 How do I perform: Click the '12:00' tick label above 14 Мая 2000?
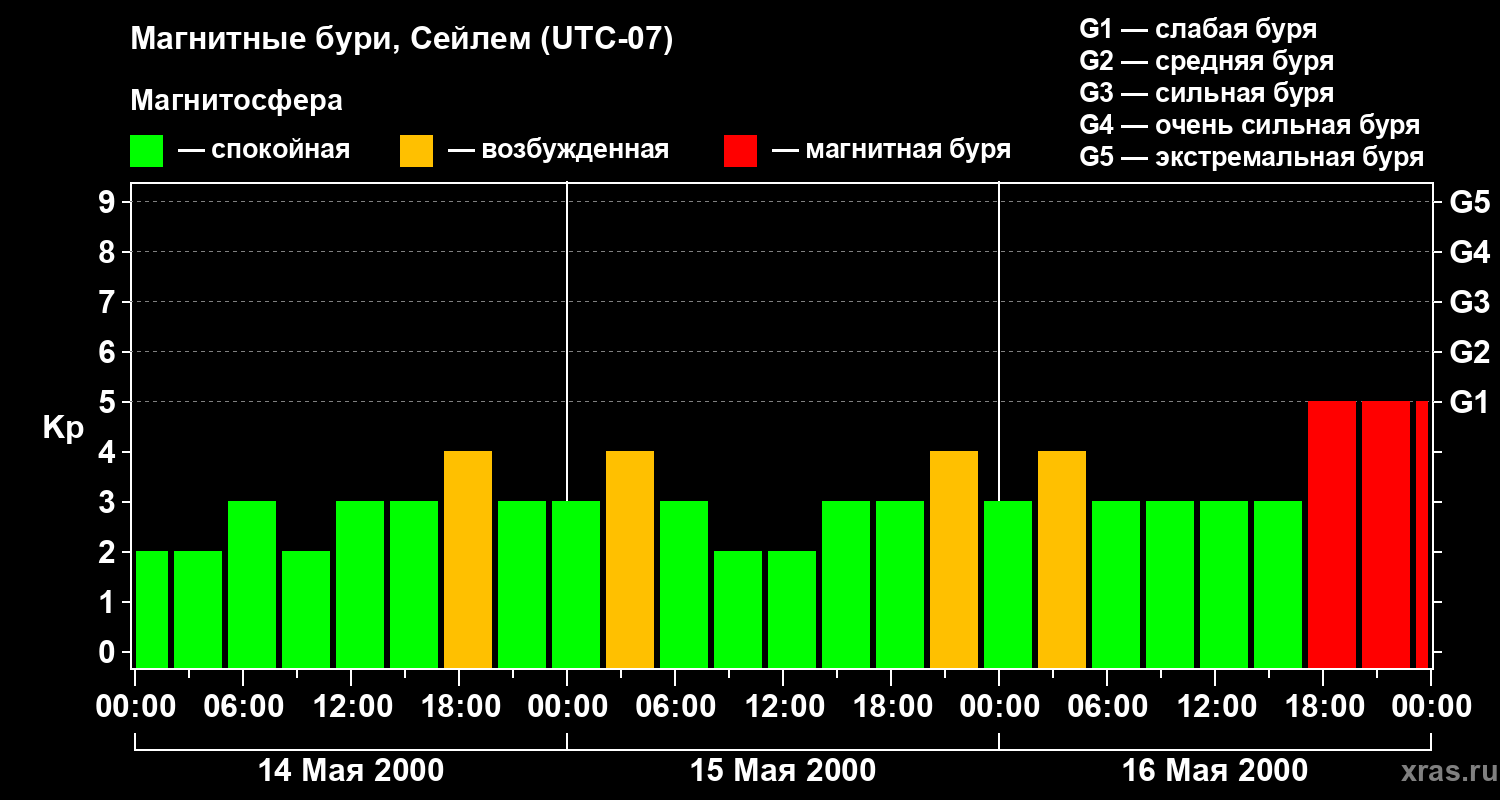[351, 707]
